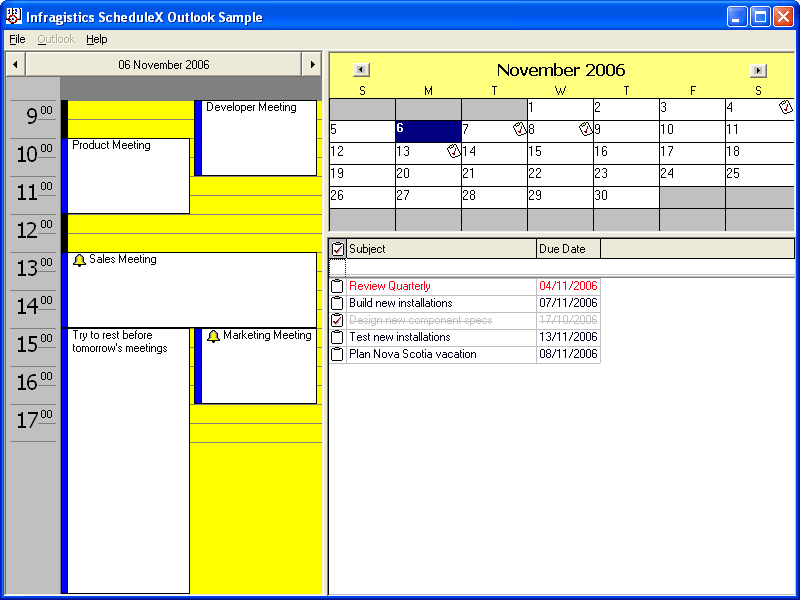
Task: Uncheck the Design new component specs task
Action: (x=337, y=320)
